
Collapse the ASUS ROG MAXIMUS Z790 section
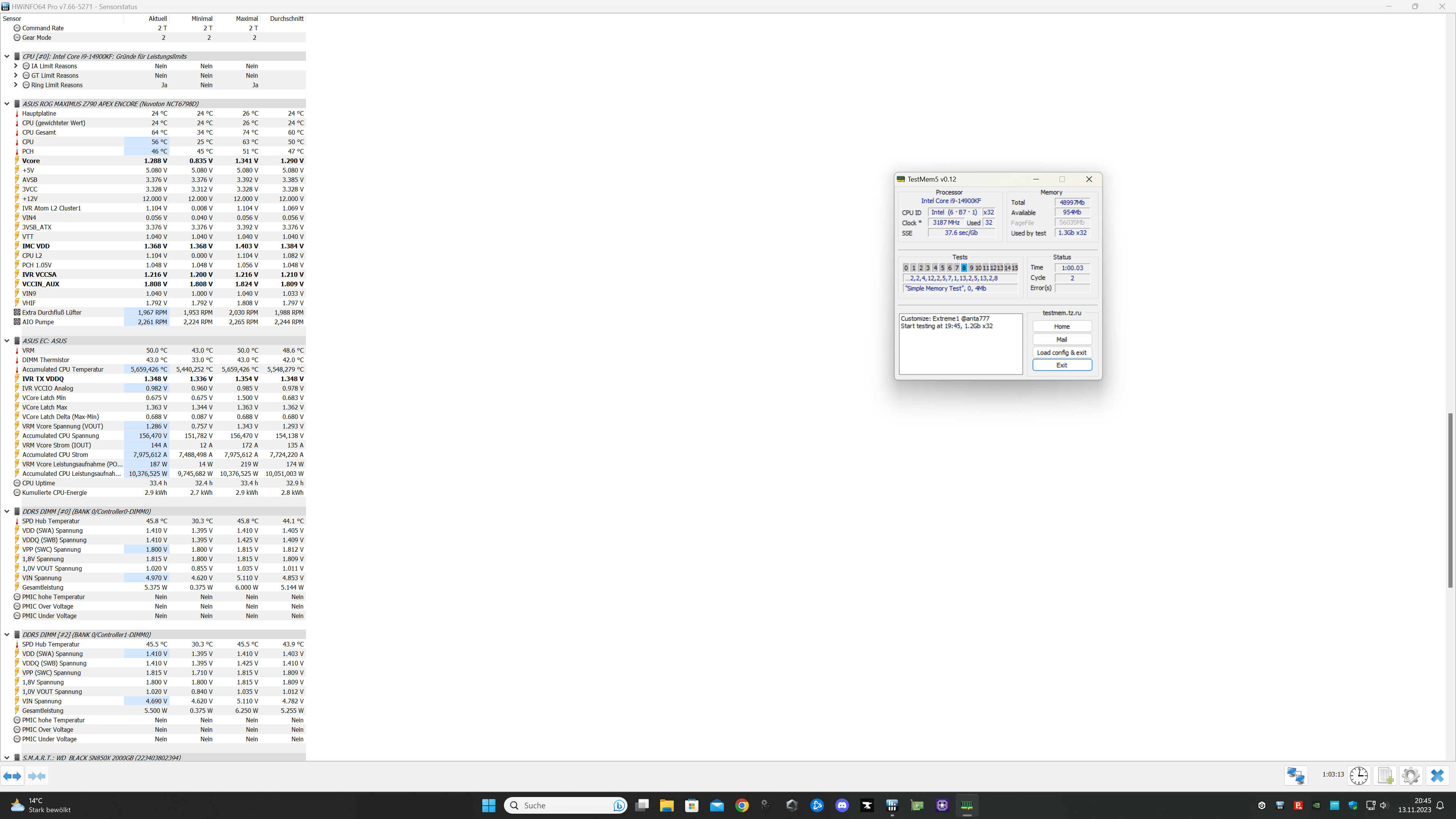click(x=7, y=104)
